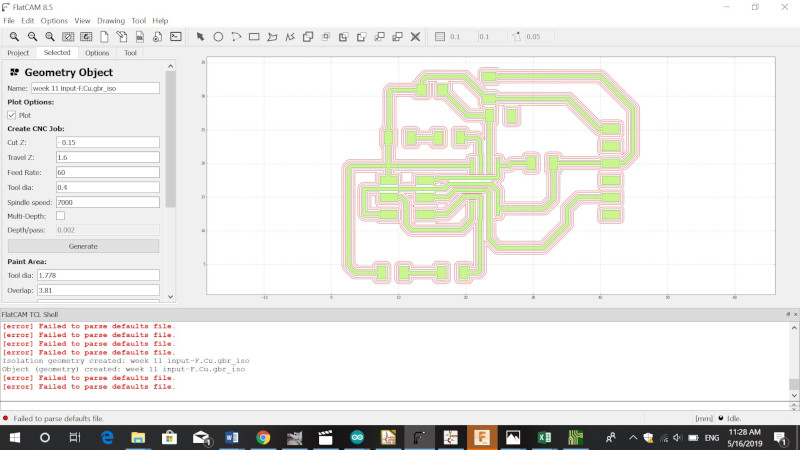Choose the arrow select tool
Image resolution: width=800 pixels, height=450 pixels.
click(200, 37)
